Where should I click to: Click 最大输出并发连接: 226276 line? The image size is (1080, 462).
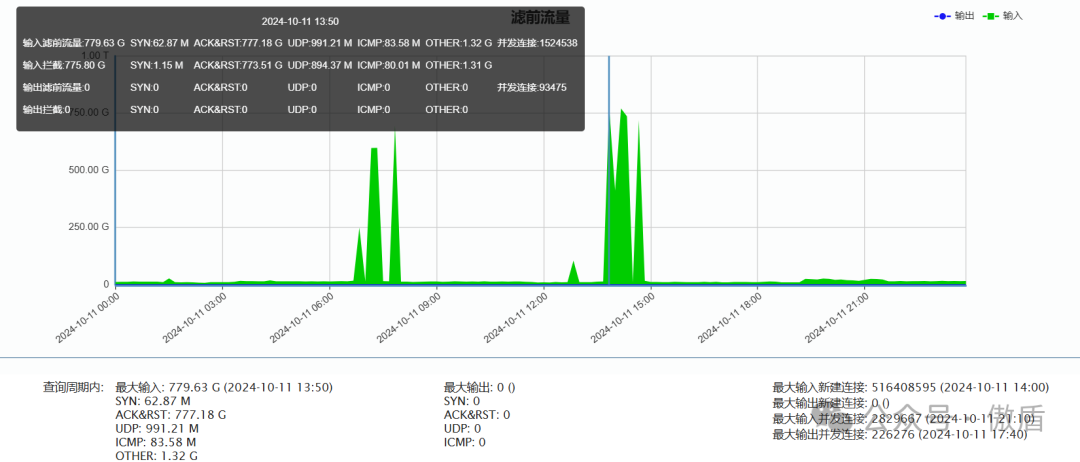(x=900, y=434)
